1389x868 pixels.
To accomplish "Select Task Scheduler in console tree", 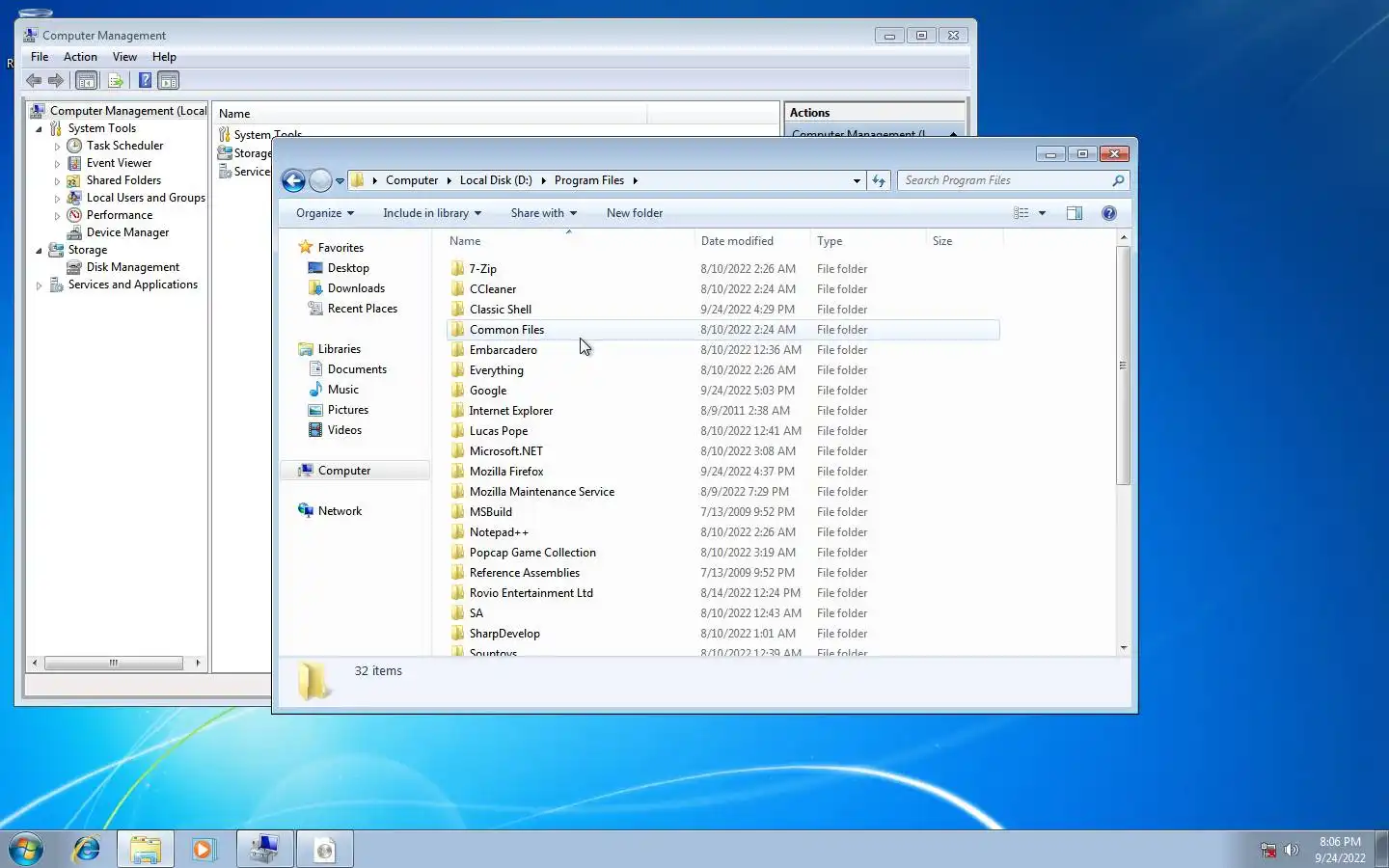I will point(124,146).
